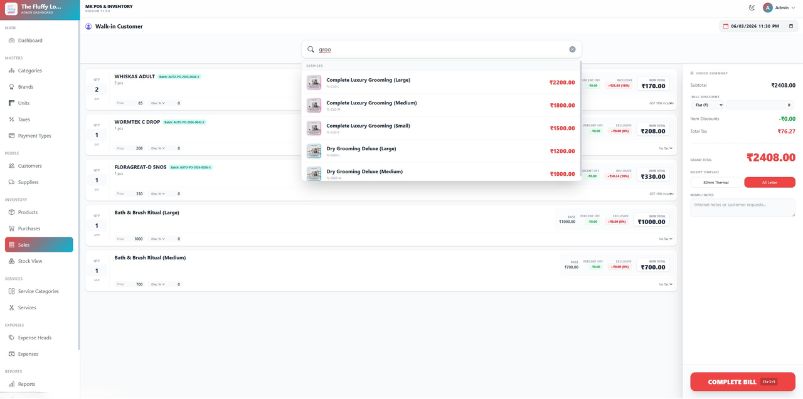Screen dimensions: 803x399
Task: Click the COMPLETE BILL button
Action: 743,382
